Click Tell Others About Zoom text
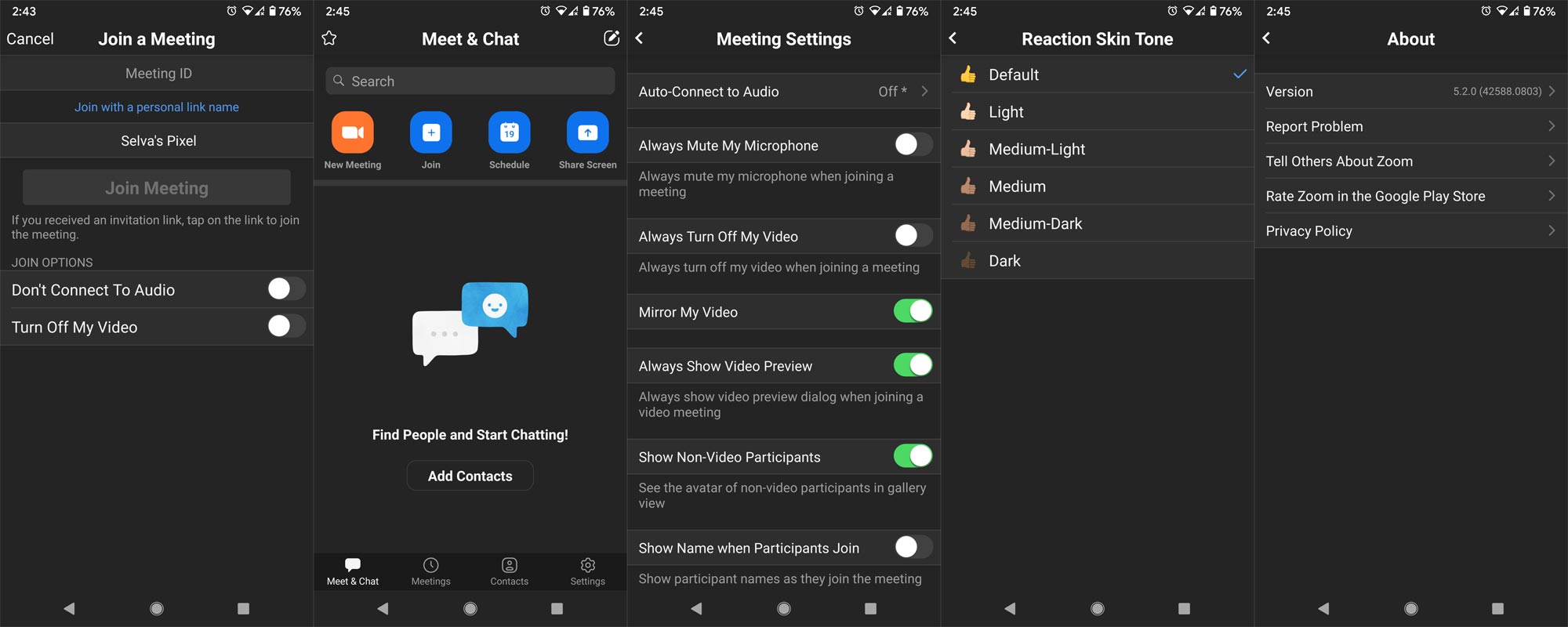 point(1339,161)
